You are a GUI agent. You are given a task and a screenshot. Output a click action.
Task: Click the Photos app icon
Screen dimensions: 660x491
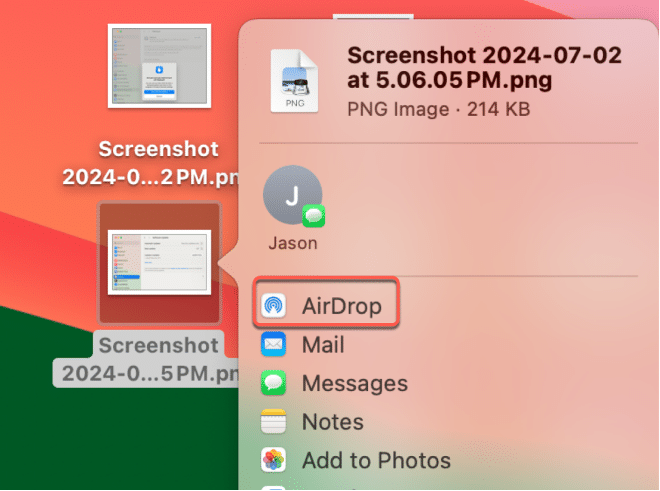pos(274,460)
